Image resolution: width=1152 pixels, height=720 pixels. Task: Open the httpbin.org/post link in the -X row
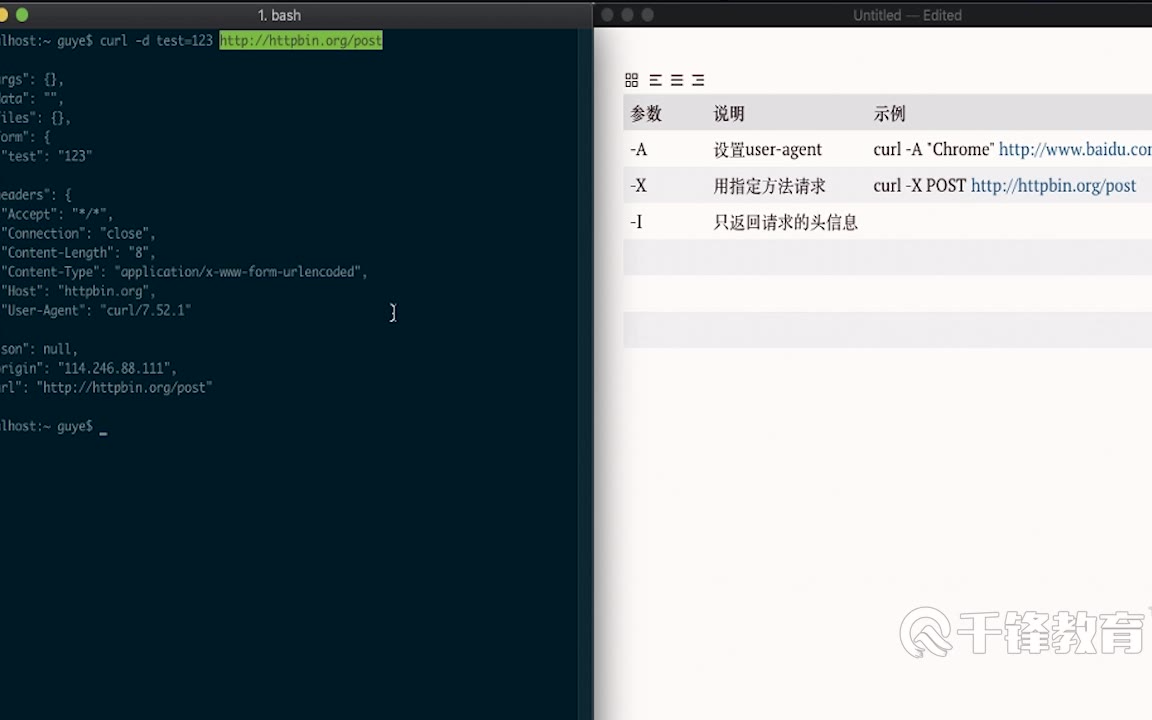coord(1053,186)
